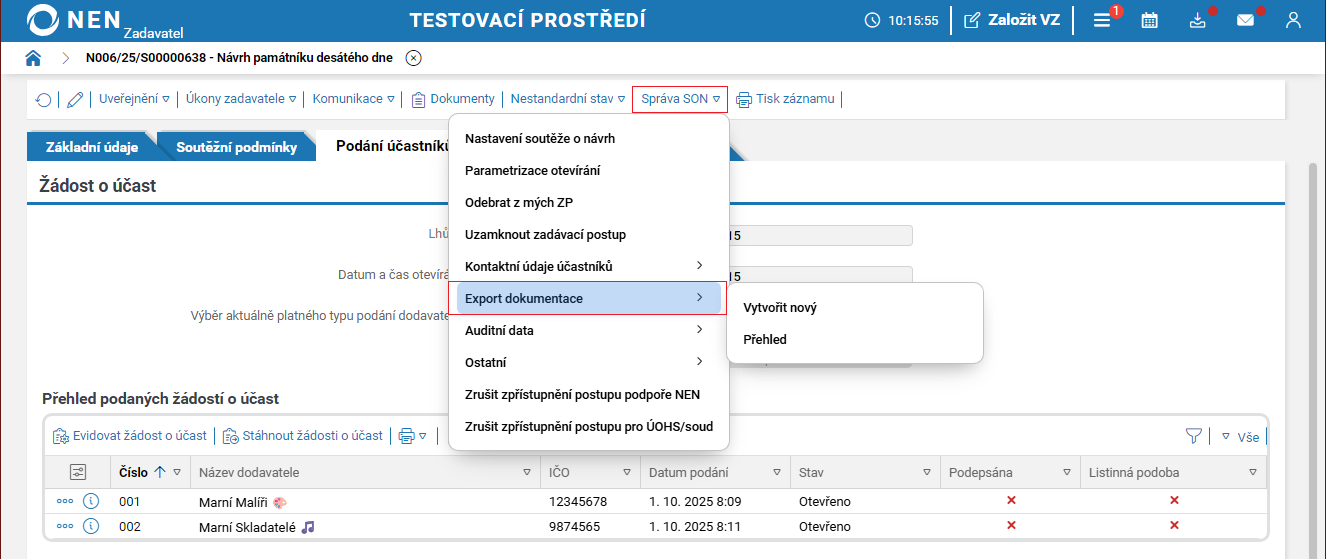Open the table print icon dropdown
Screen dimensions: 1326x559
point(412,435)
